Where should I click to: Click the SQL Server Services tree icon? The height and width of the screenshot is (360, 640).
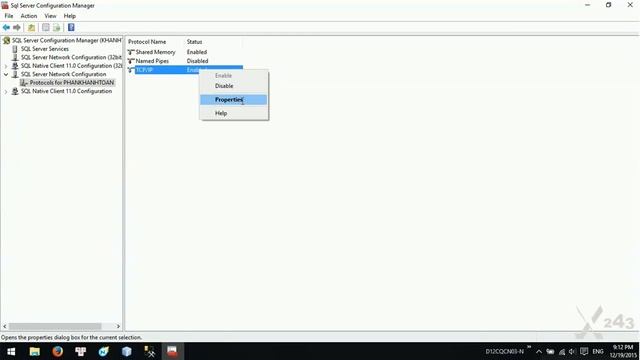(x=15, y=49)
